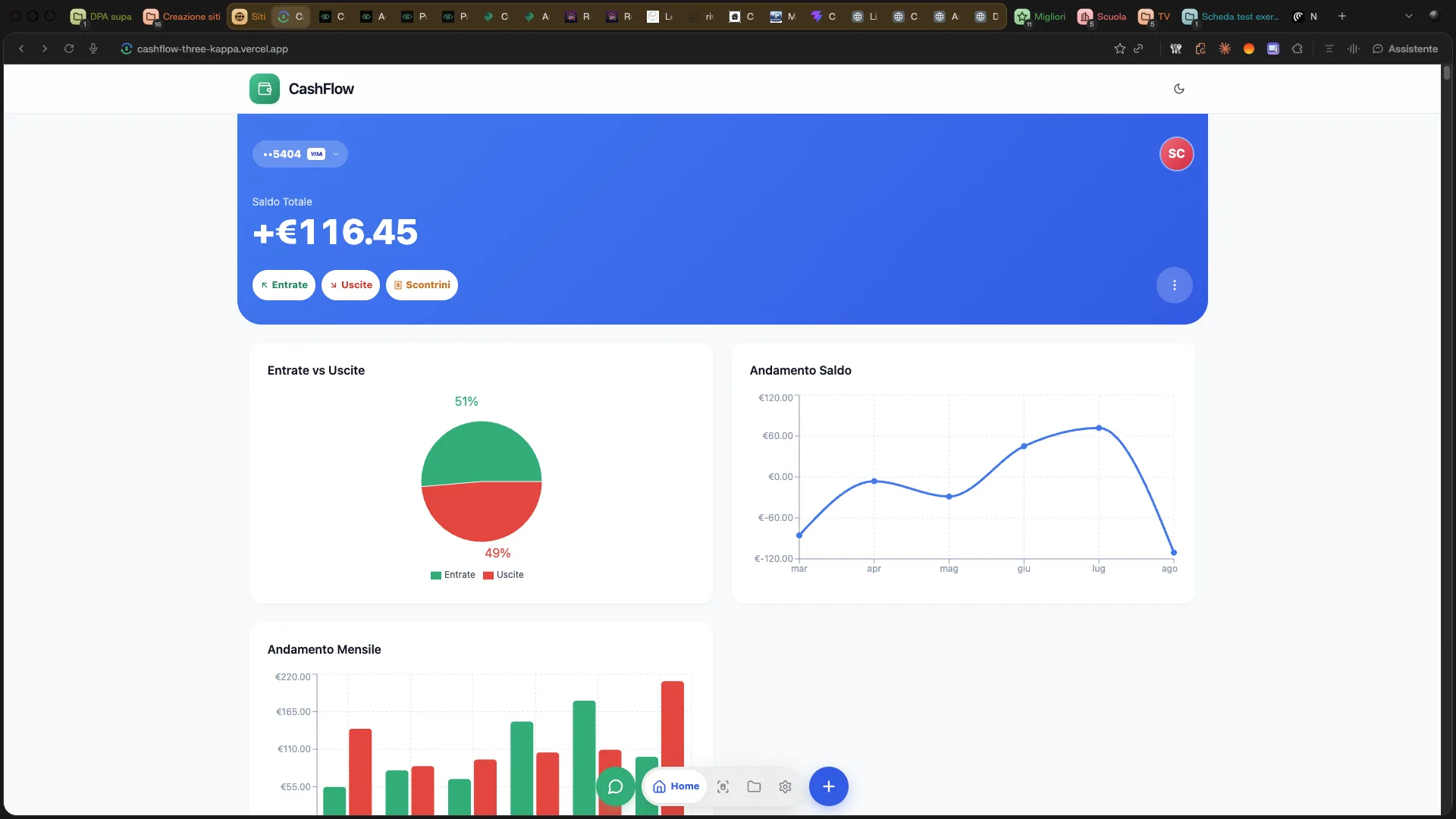Reload the page

point(69,49)
